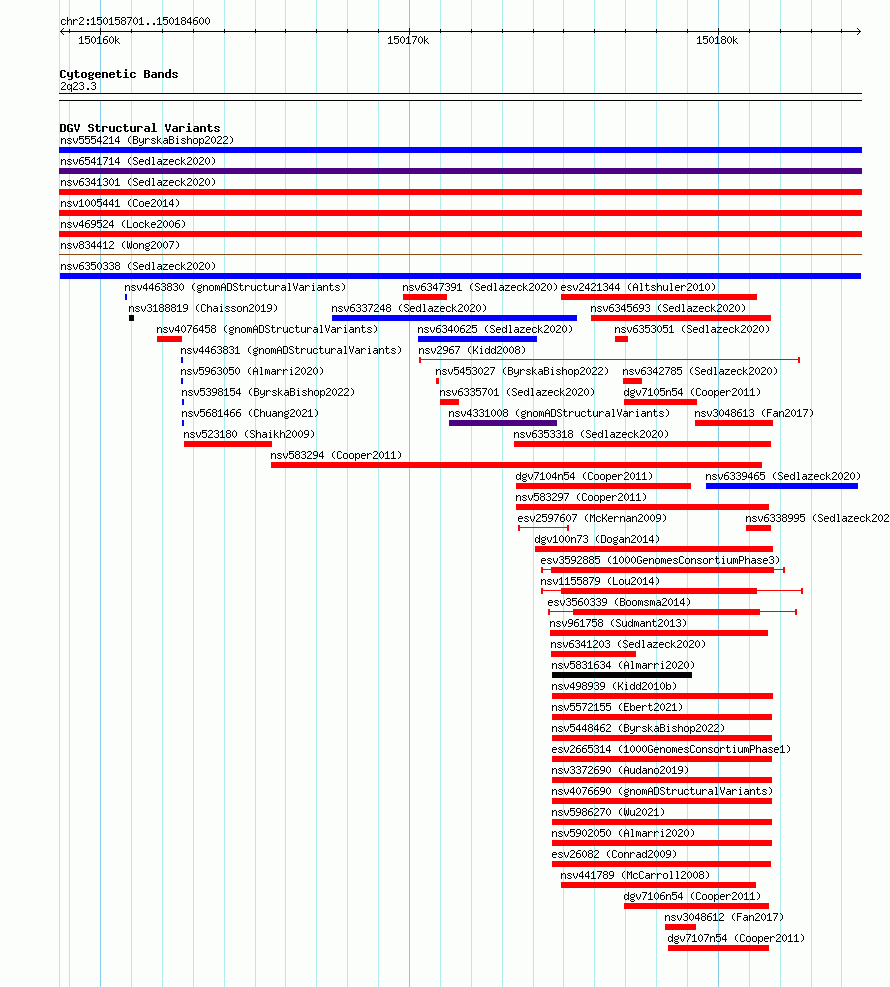Select nsv6340625 (Sedlazeck2020) label
Viewport: 890px width, 987px height.
pos(495,329)
